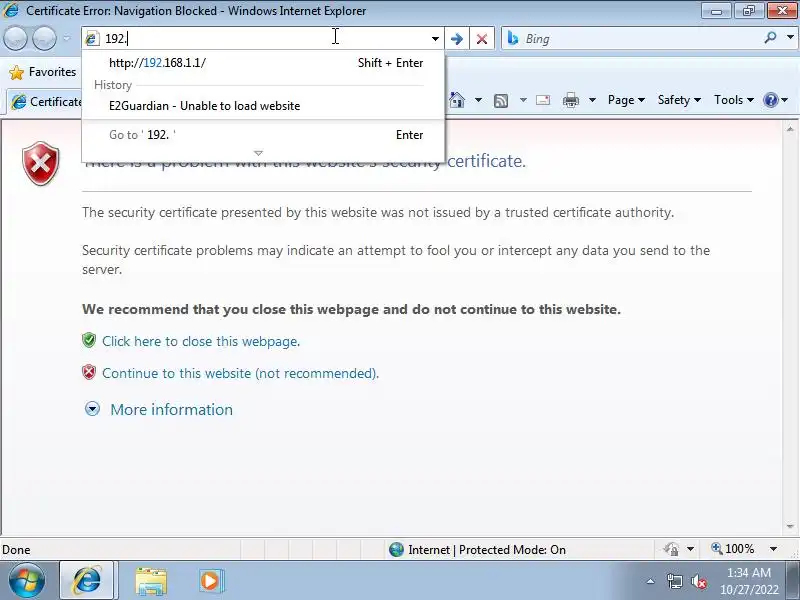Select the Certificate Error tab
This screenshot has width=800, height=600.
point(46,102)
